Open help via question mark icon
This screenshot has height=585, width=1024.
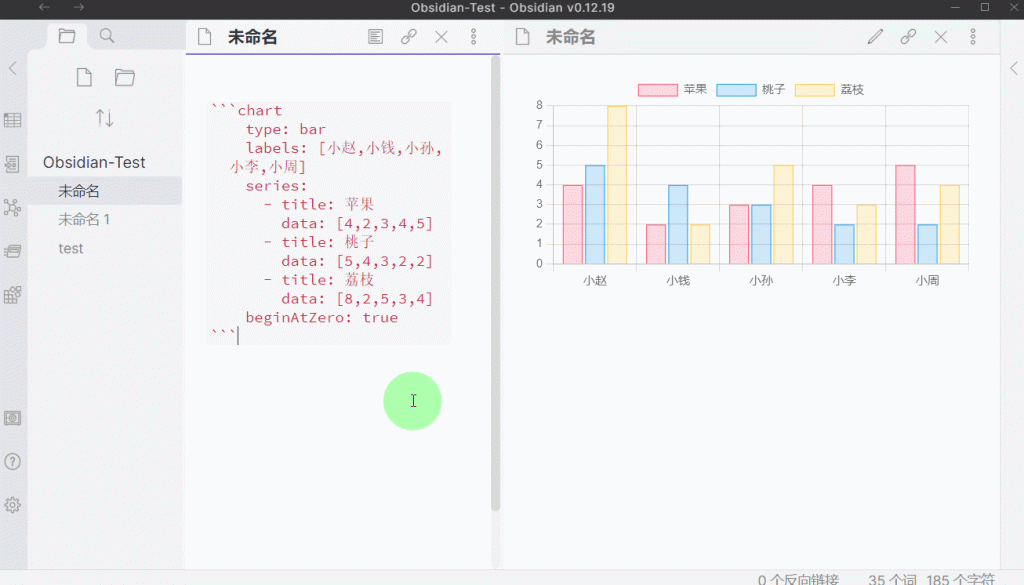(12, 462)
